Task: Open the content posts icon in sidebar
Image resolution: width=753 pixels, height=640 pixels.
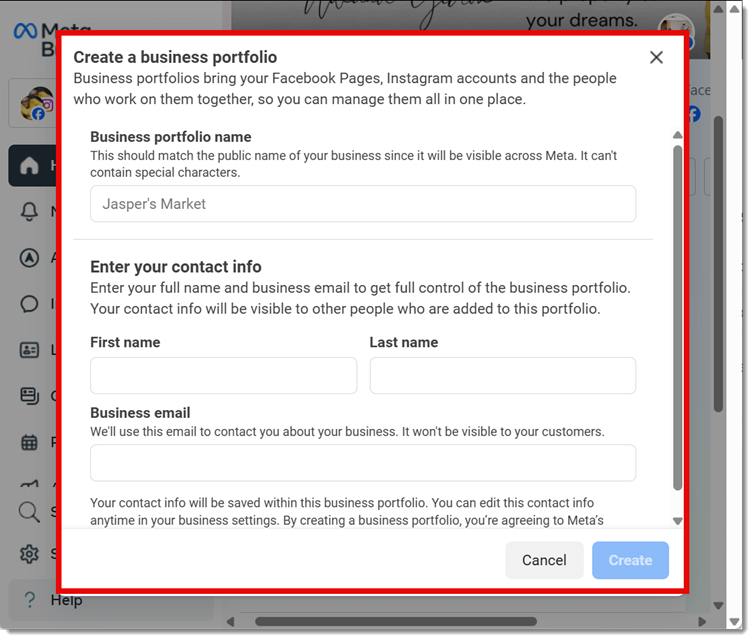Action: (29, 396)
